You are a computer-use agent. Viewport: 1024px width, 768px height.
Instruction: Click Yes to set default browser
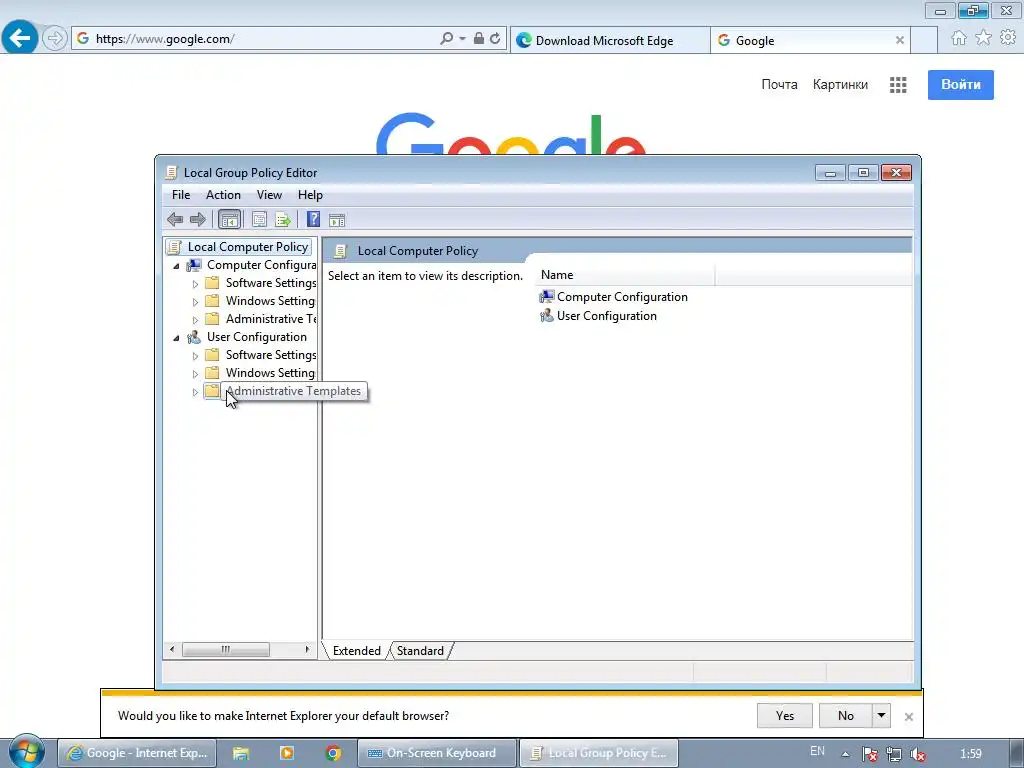pyautogui.click(x=785, y=716)
